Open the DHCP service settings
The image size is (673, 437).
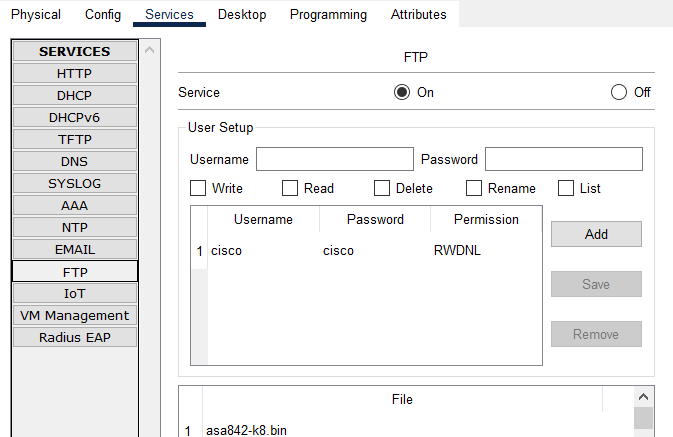coord(75,96)
